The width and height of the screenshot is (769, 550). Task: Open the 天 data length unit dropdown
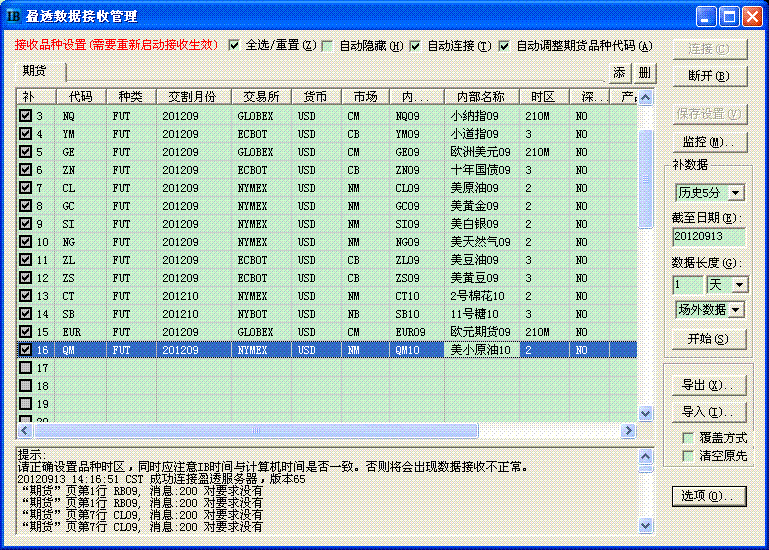[x=739, y=285]
